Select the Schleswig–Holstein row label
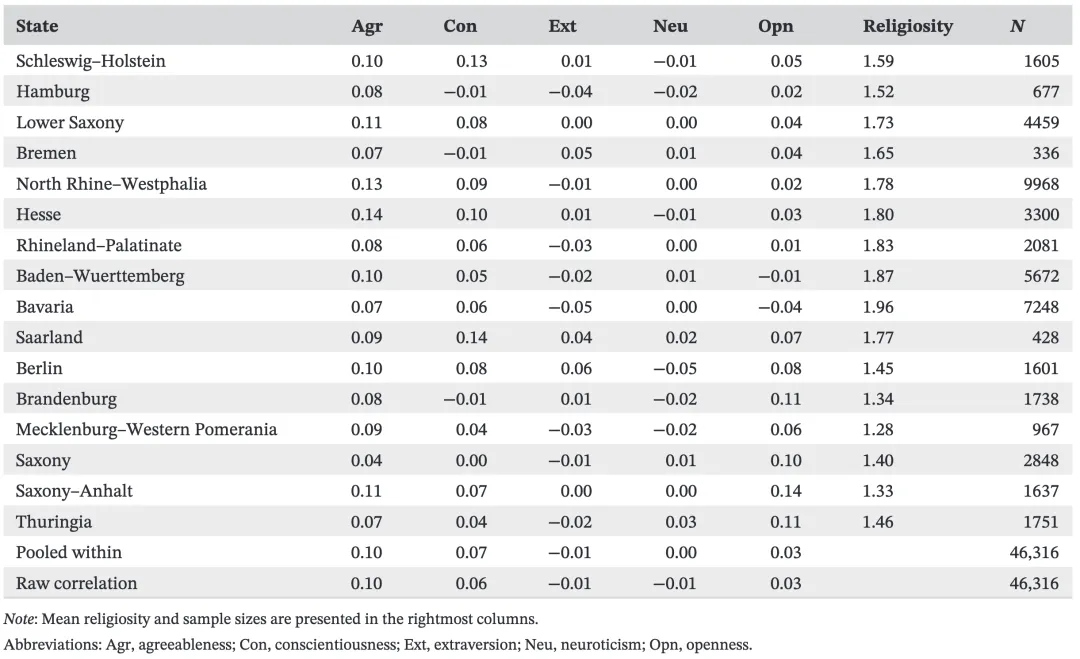 tap(91, 61)
